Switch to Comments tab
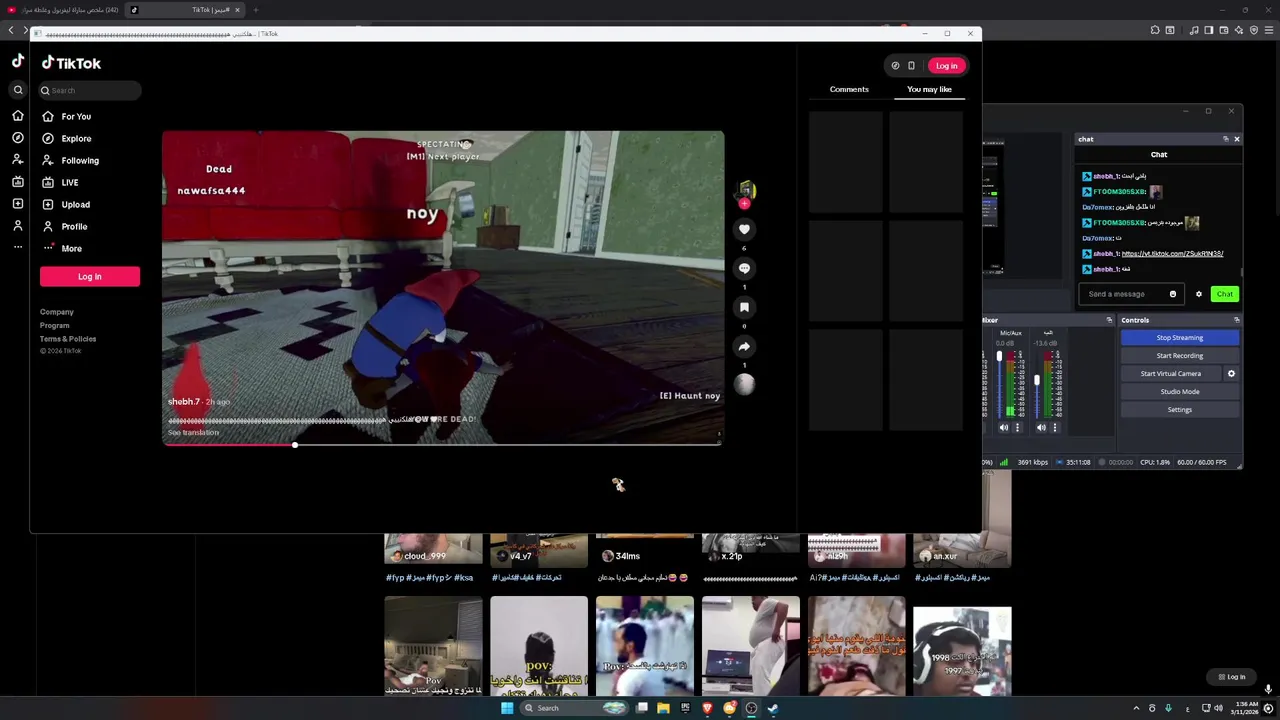 (x=849, y=89)
